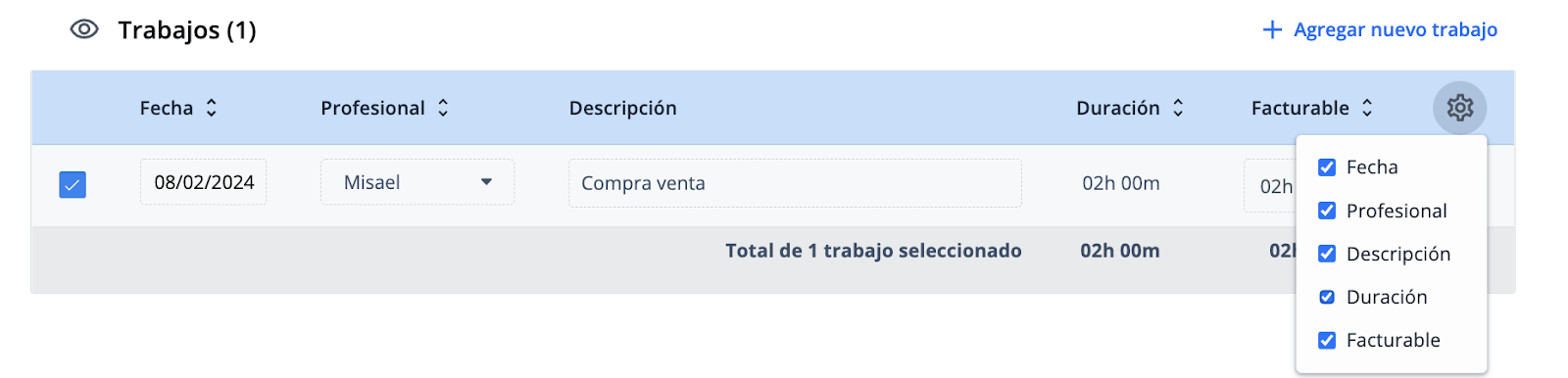Toggle the Descripción column checkbox
The image size is (1568, 378).
1327,254
